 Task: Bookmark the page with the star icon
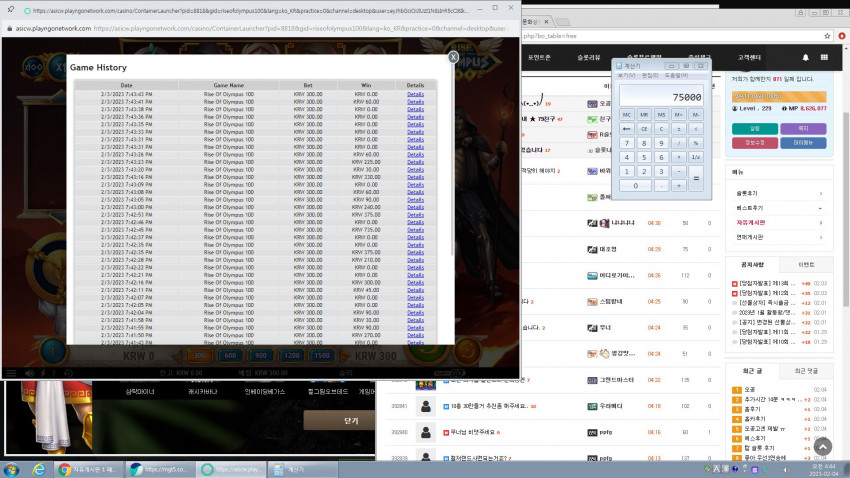pos(827,36)
